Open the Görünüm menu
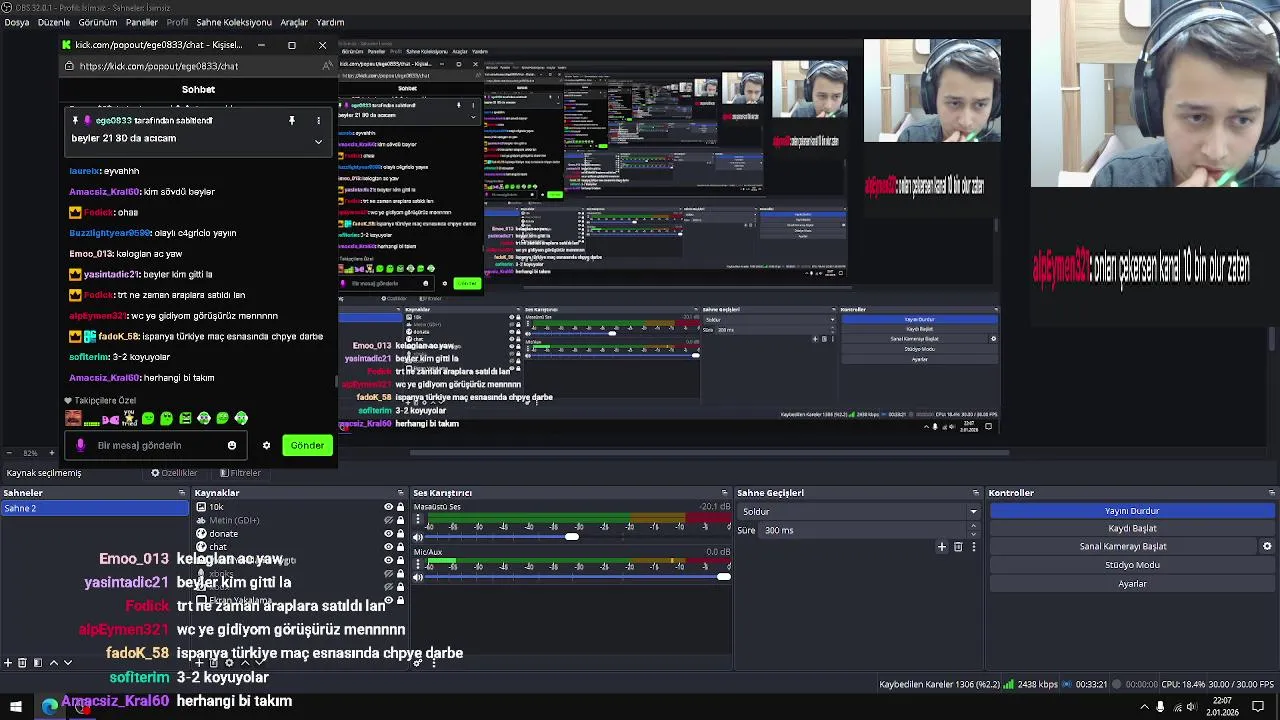Image resolution: width=1280 pixels, height=720 pixels. 98,22
